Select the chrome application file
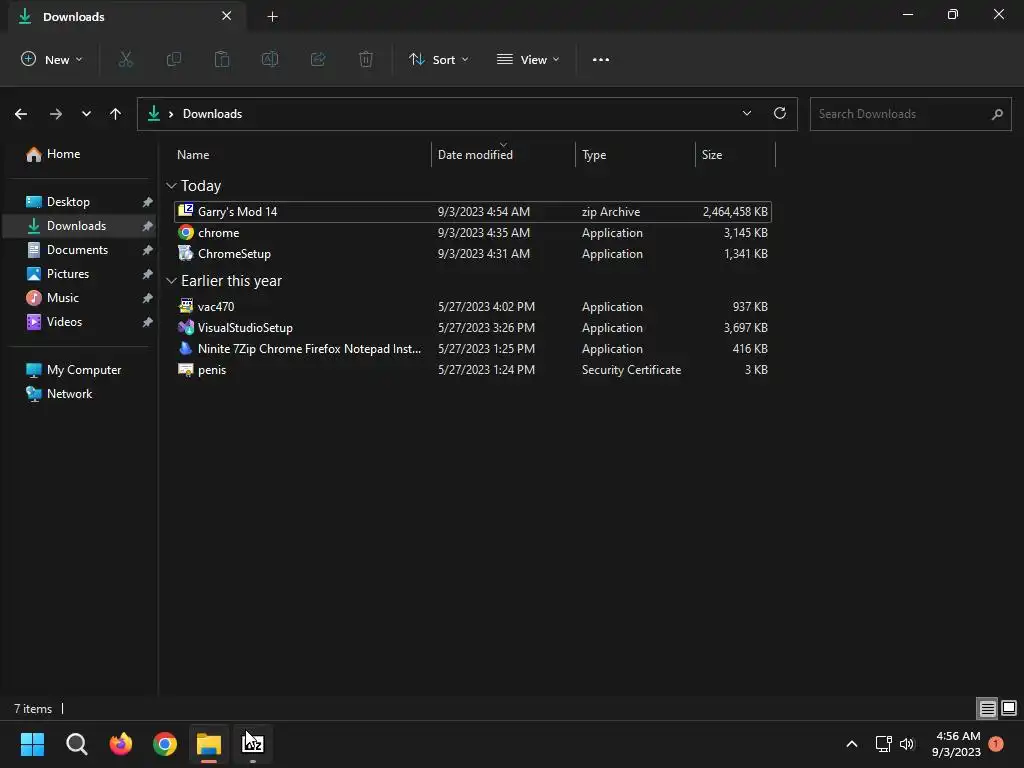The width and height of the screenshot is (1024, 768). click(x=473, y=232)
